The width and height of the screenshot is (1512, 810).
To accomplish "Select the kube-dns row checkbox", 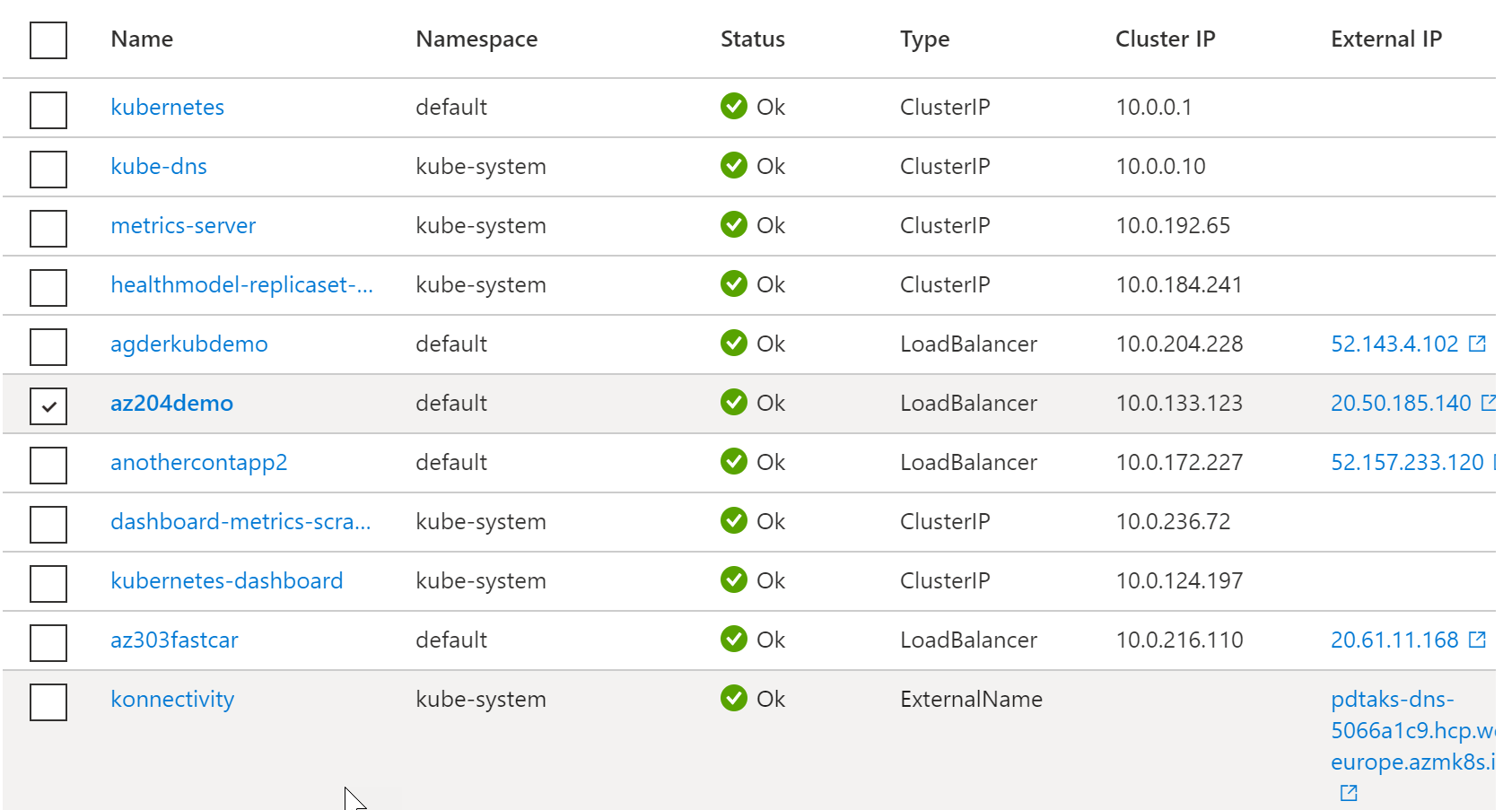I will (x=48, y=170).
